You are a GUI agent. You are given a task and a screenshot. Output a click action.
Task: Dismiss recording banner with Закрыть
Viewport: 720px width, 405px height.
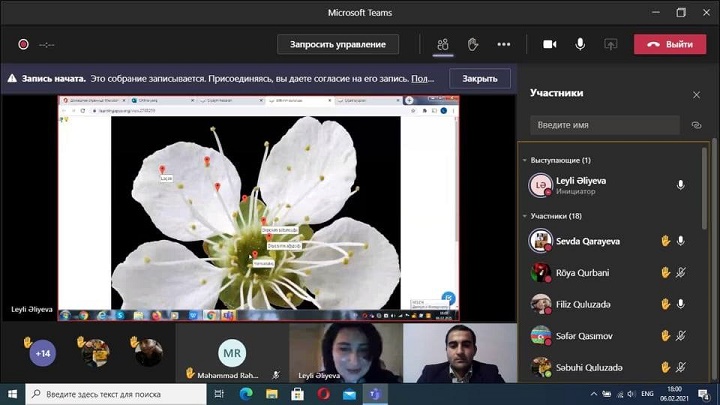tap(479, 78)
